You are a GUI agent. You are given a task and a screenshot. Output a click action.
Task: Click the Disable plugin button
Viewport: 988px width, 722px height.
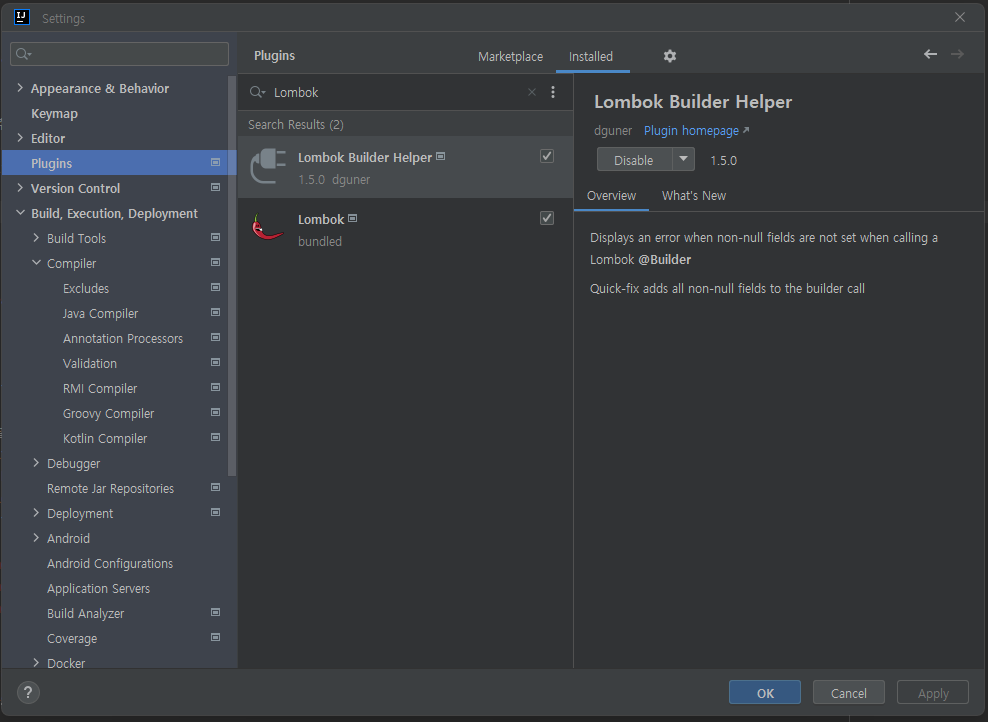click(x=634, y=159)
